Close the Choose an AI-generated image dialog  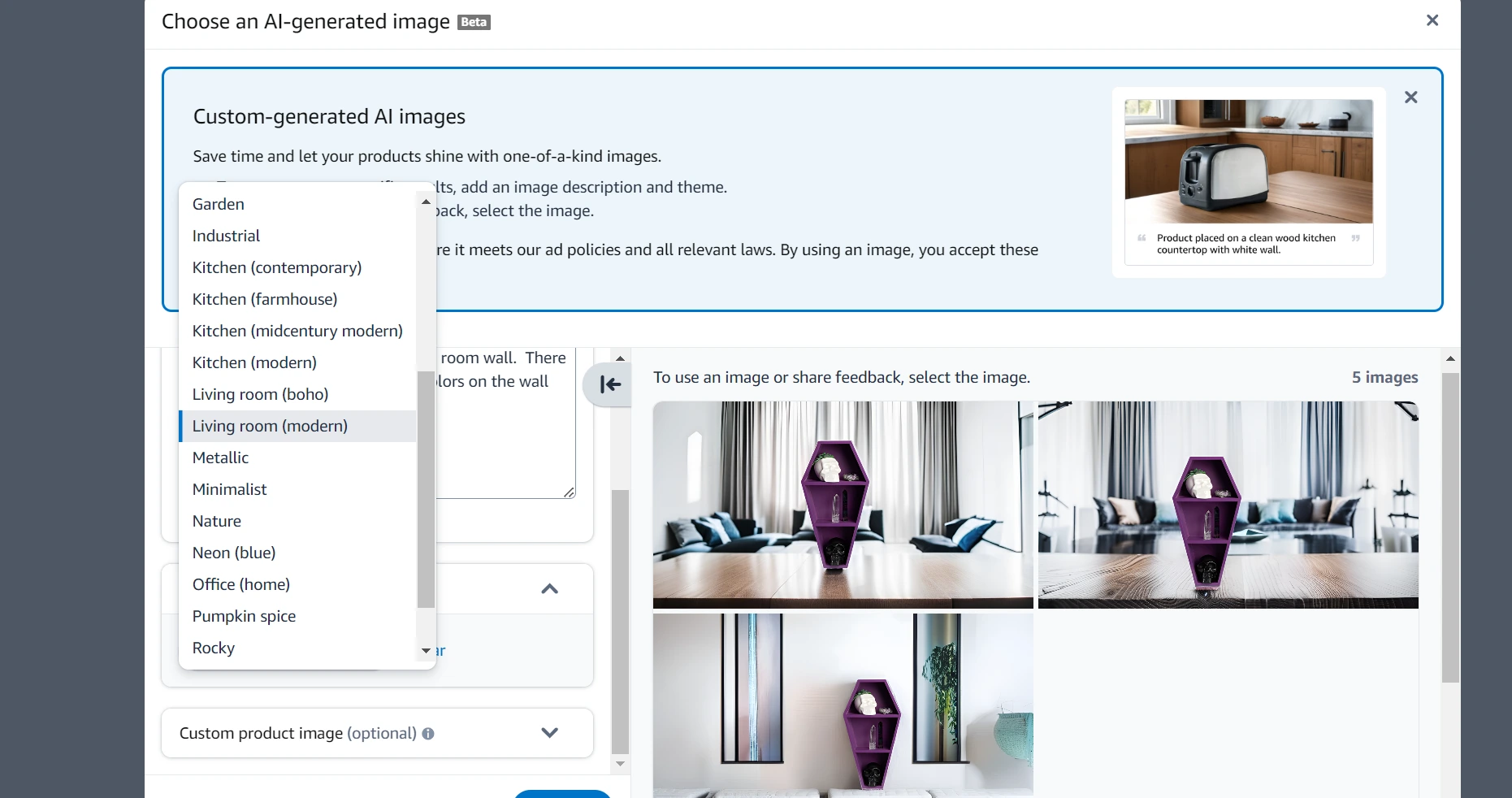coord(1432,20)
